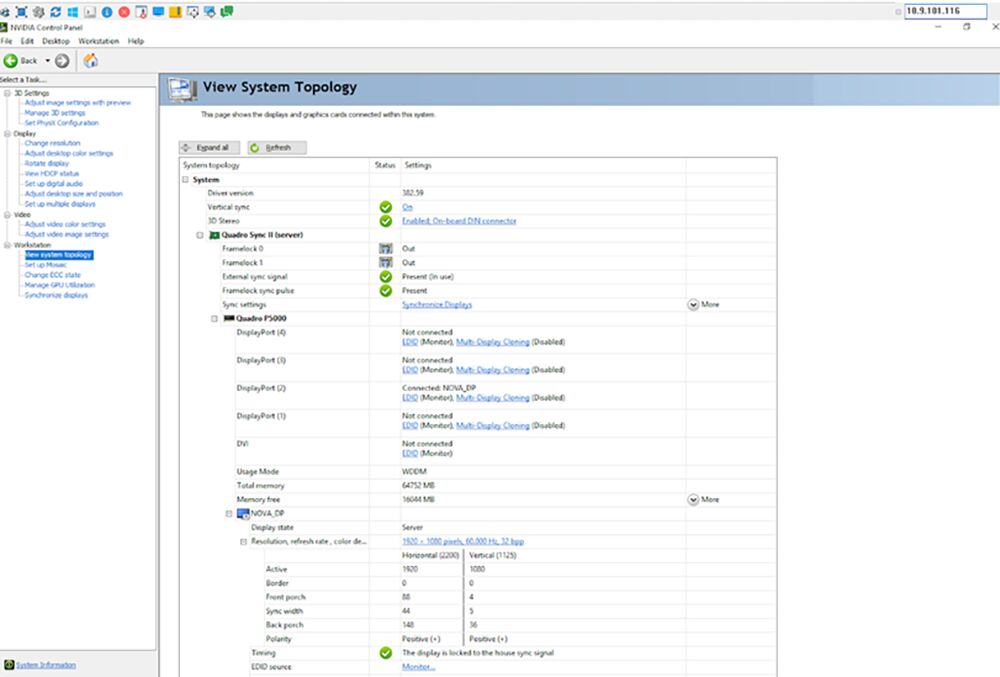1000x677 pixels.
Task: Click the red X circle icon in top toolbar
Action: pos(124,11)
